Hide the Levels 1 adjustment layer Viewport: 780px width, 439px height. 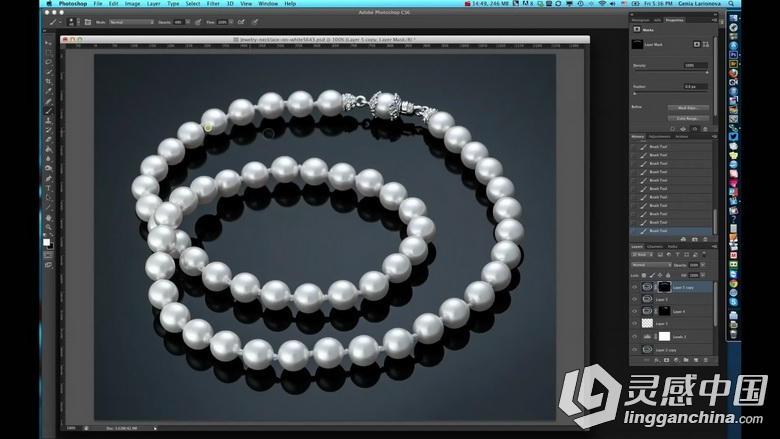(634, 337)
